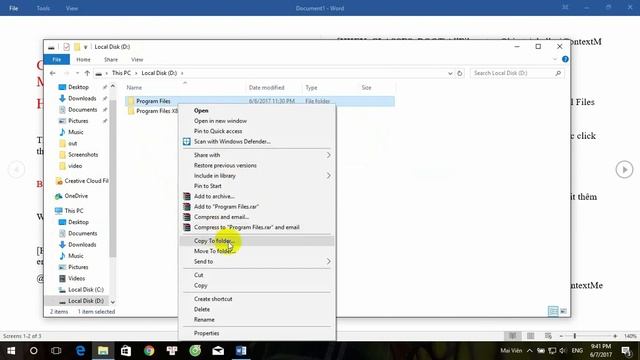Open recent locations dropdown arrow

click(77, 73)
